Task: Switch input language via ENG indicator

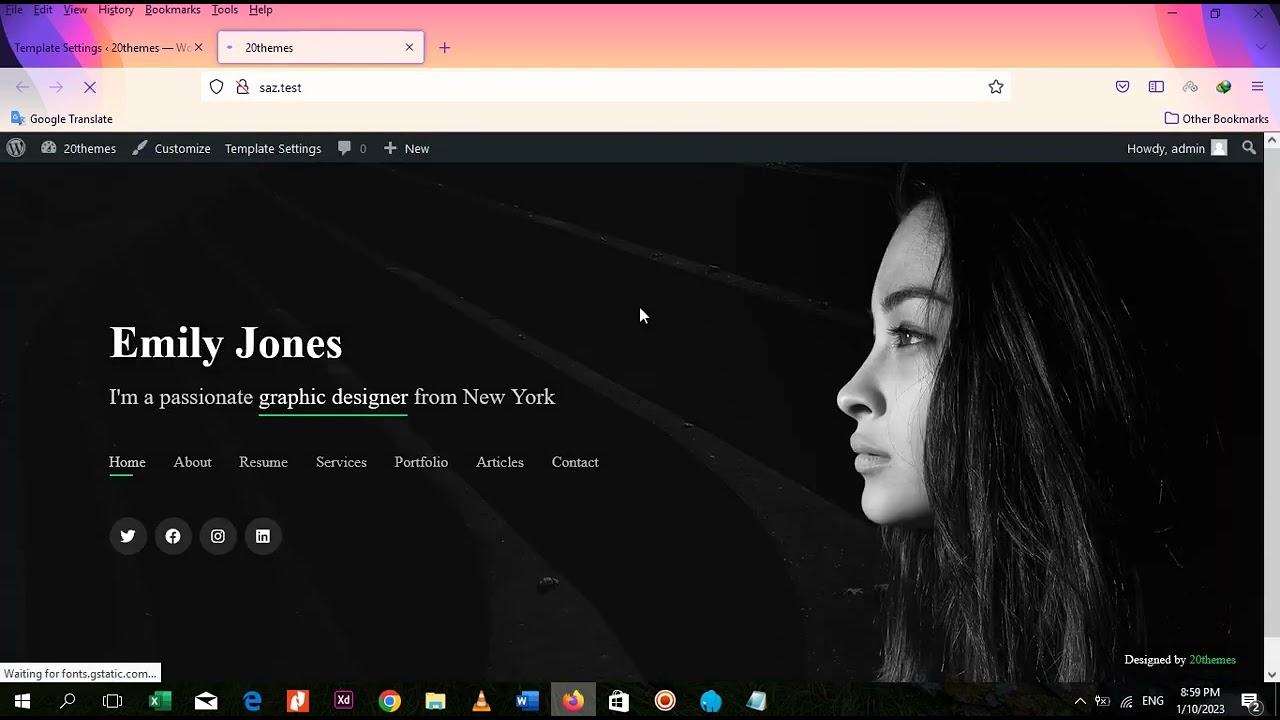Action: 1153,701
